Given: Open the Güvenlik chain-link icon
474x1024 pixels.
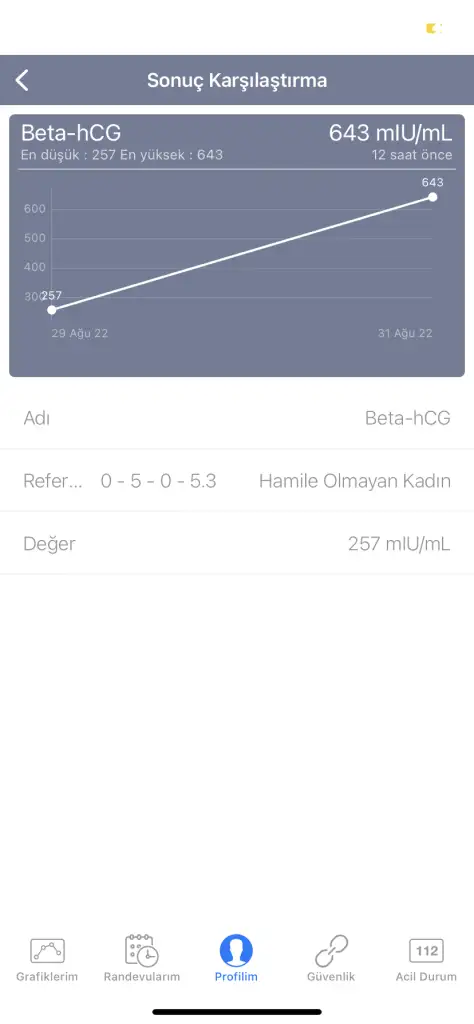Looking at the screenshot, I should 331,950.
